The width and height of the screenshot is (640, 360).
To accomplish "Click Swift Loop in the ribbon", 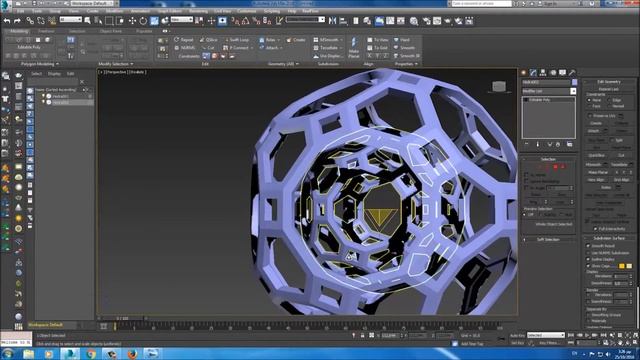I will 237,40.
